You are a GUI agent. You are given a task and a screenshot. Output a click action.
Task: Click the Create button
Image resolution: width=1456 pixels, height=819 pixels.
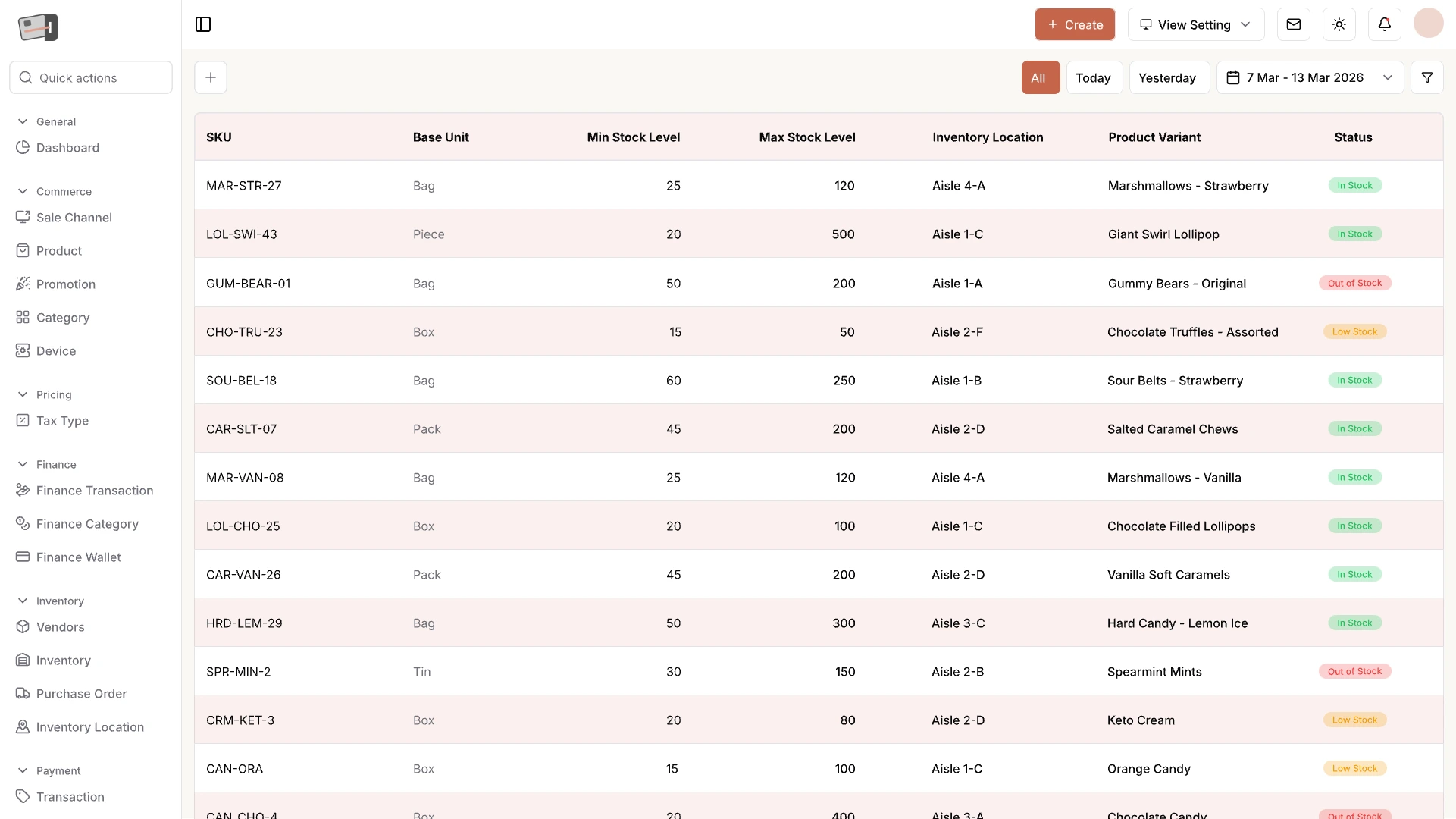click(x=1075, y=24)
